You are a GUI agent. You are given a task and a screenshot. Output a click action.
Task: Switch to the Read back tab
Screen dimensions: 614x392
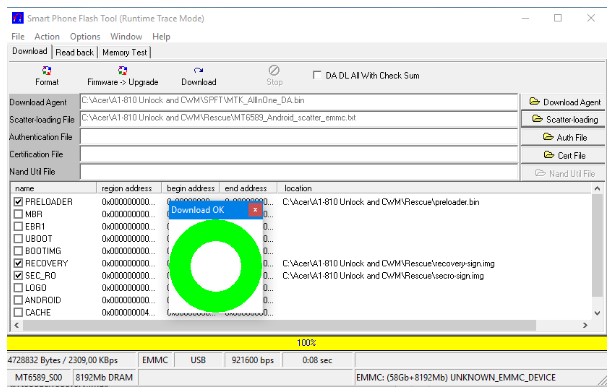74,52
